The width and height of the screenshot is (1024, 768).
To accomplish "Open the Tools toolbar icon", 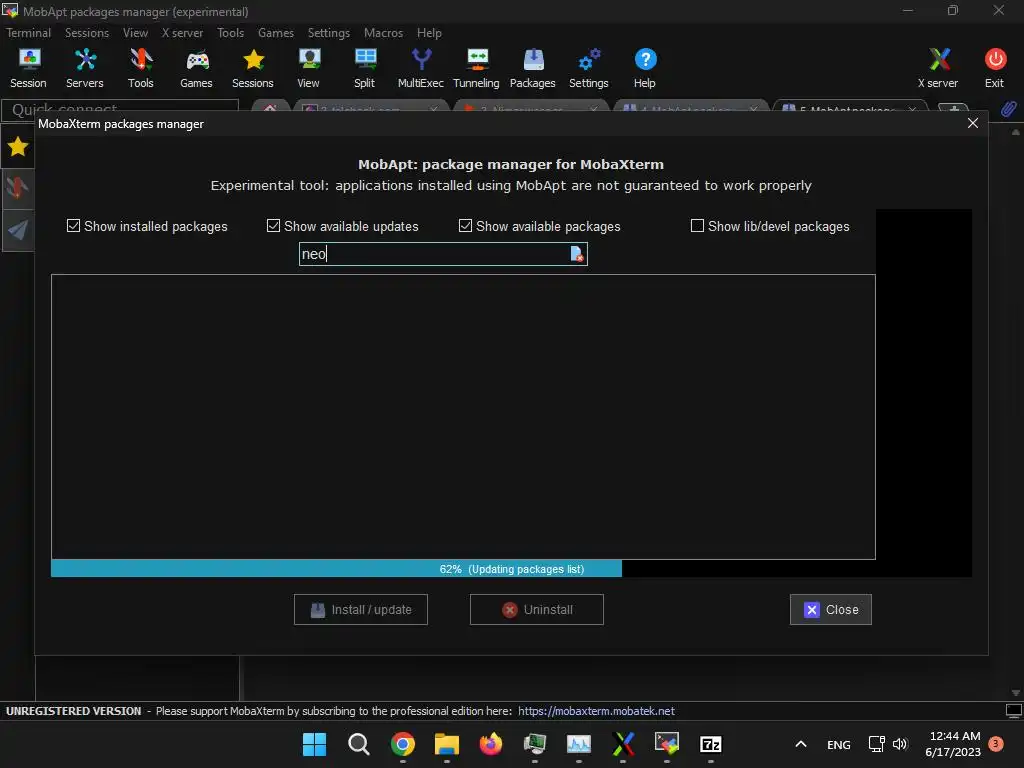I will [141, 68].
